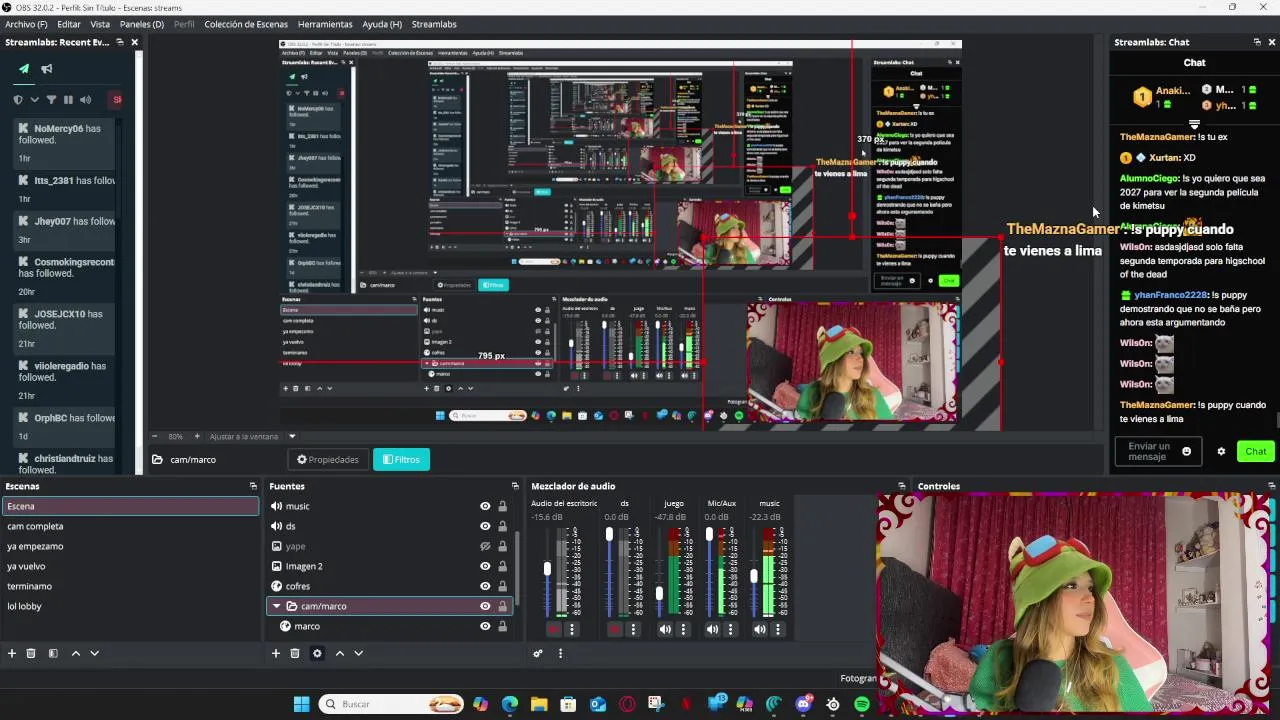Move the selected scene down
Screen dimensions: 1280x720
coord(94,653)
